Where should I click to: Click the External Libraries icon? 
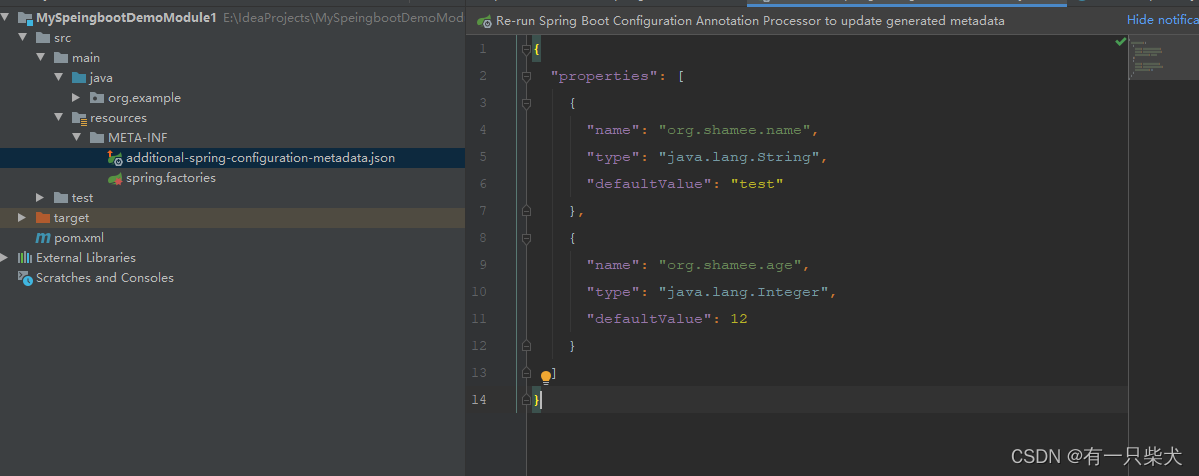point(25,258)
